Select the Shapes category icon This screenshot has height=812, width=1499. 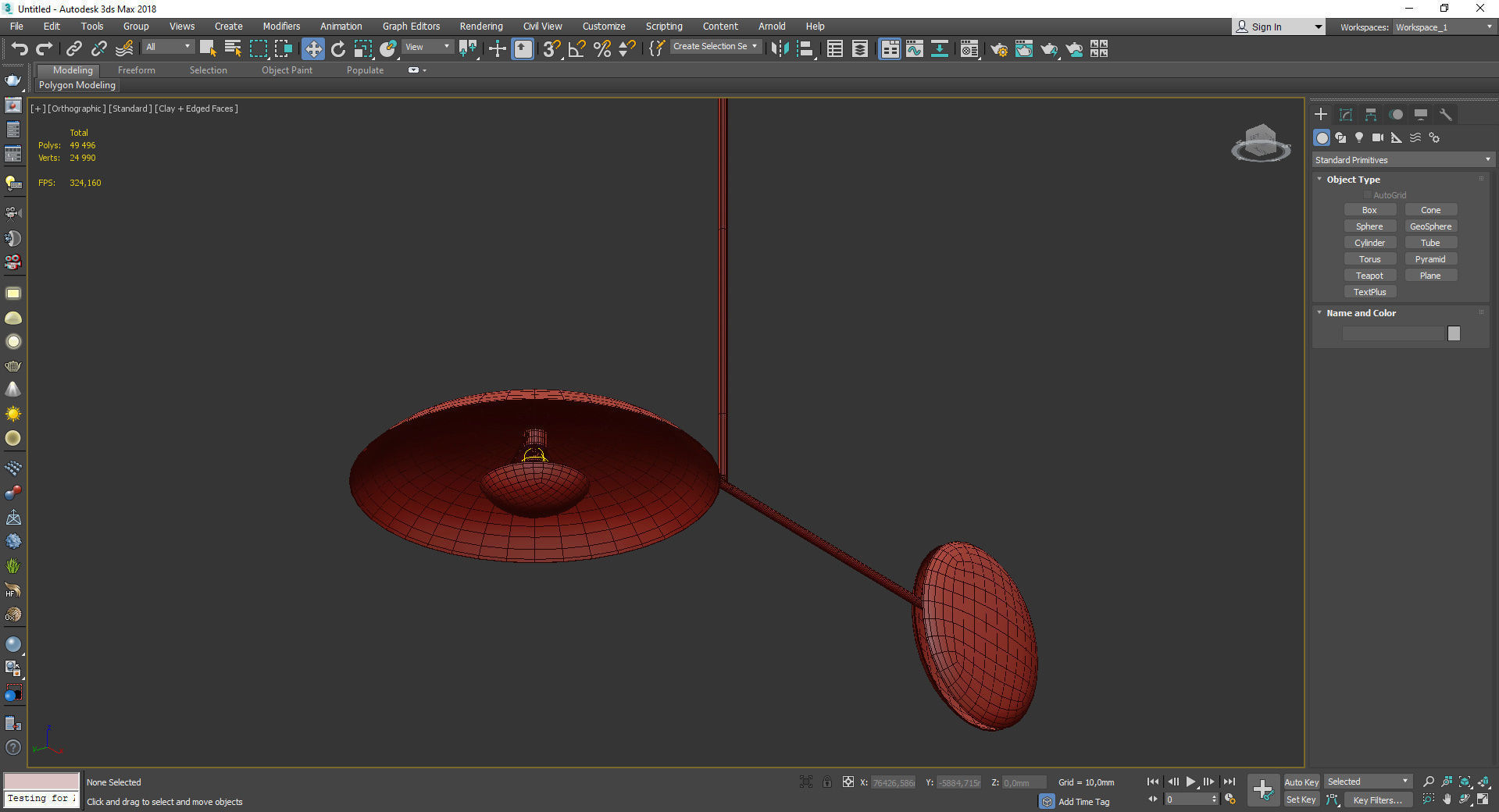click(x=1340, y=137)
